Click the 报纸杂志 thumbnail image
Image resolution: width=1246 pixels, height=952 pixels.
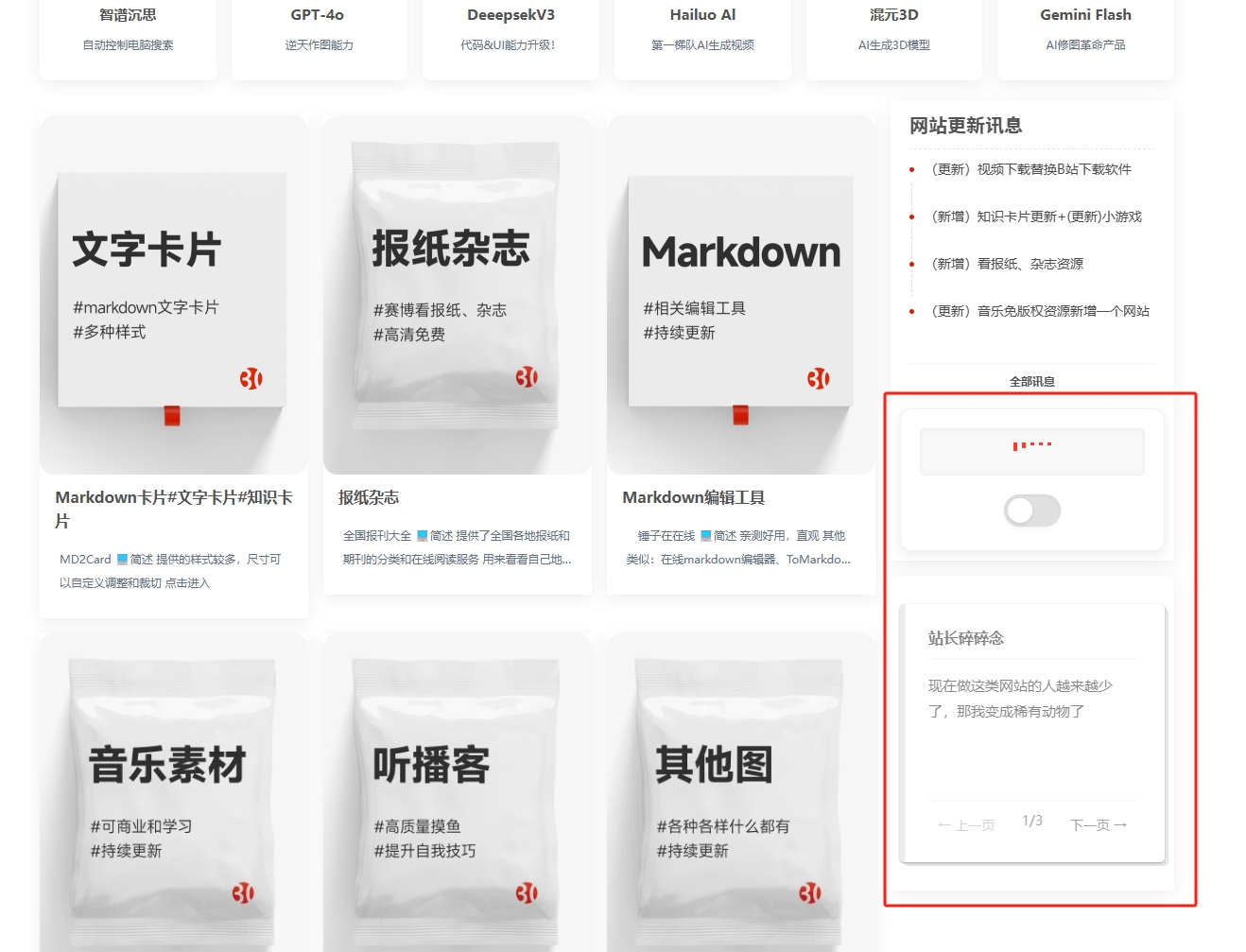(x=458, y=295)
